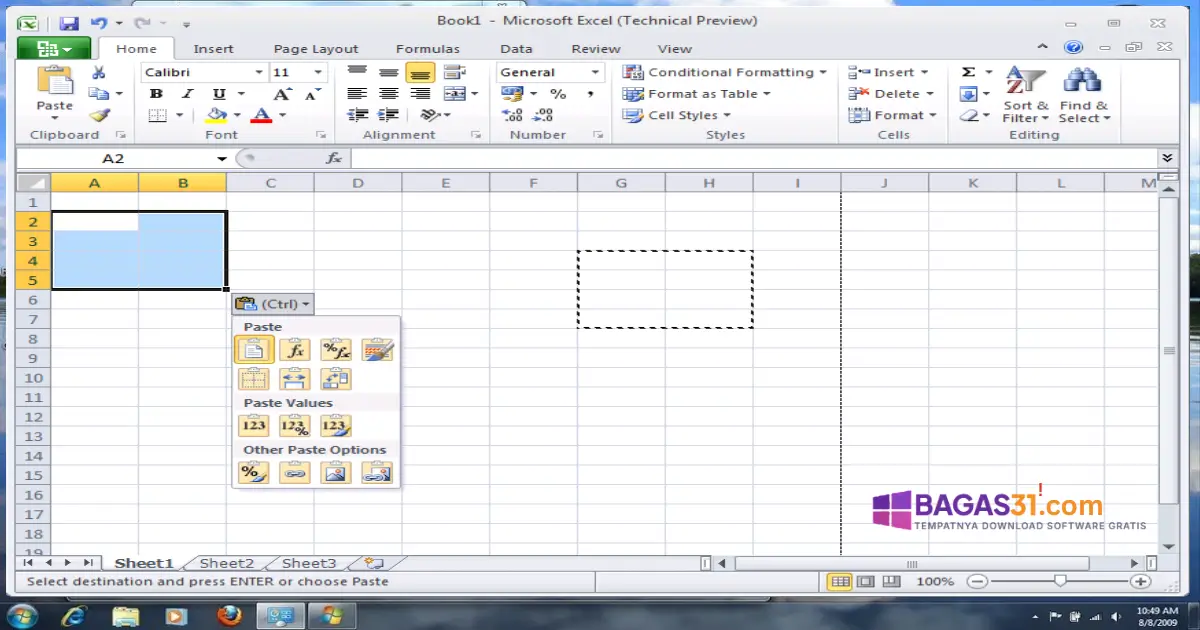The height and width of the screenshot is (630, 1200).
Task: Choose Values & Number Formatting paste option
Action: [x=294, y=426]
